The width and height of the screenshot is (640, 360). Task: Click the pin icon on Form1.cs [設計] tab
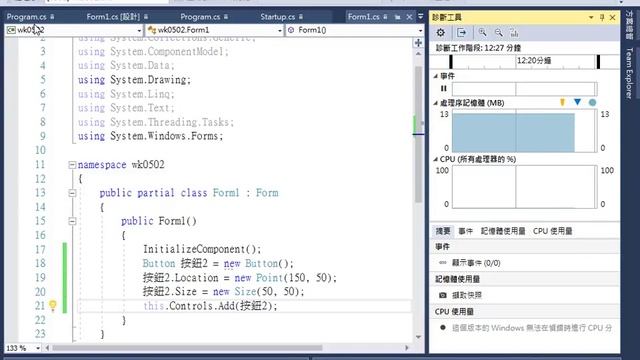click(146, 17)
